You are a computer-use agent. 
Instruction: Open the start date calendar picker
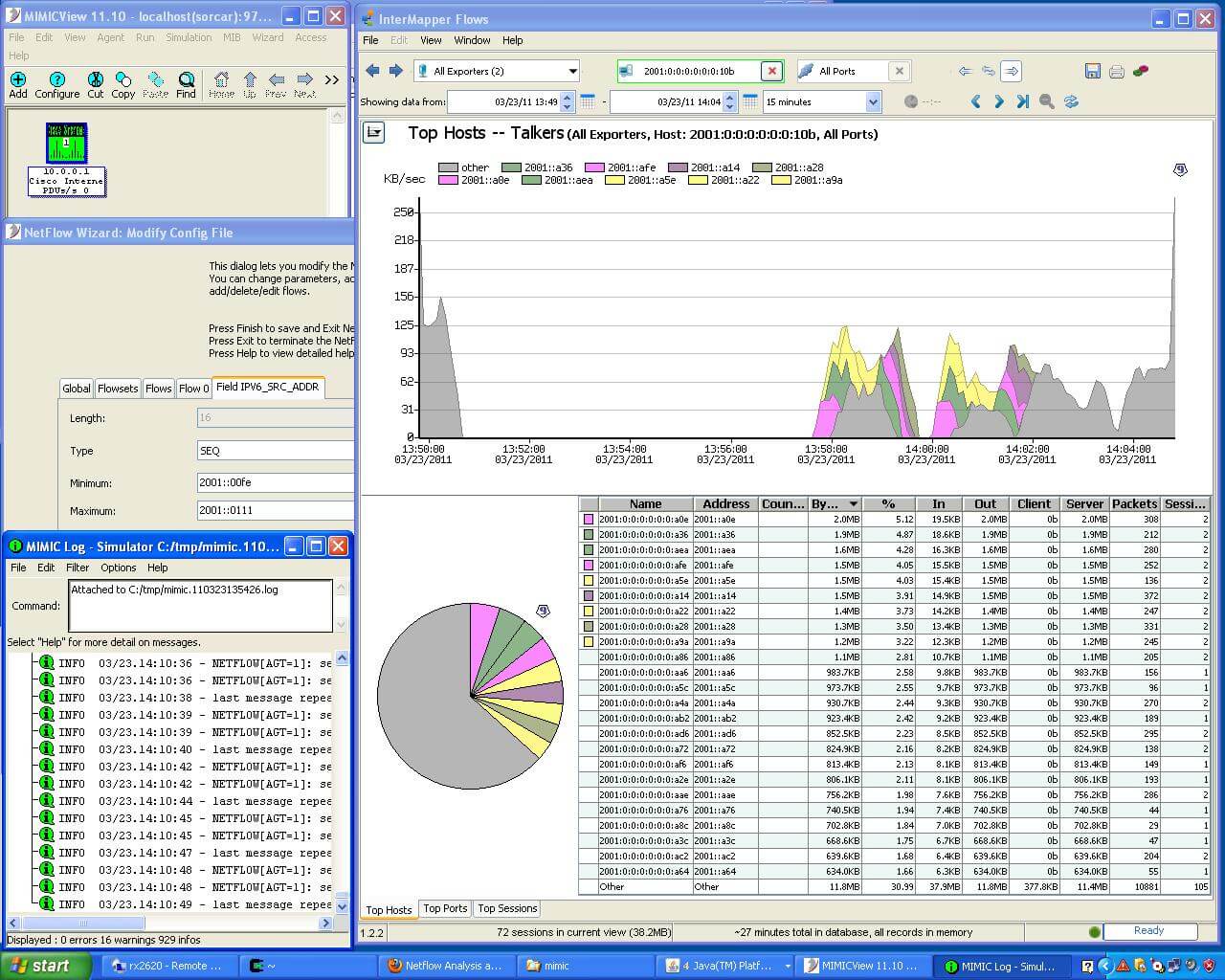[588, 101]
